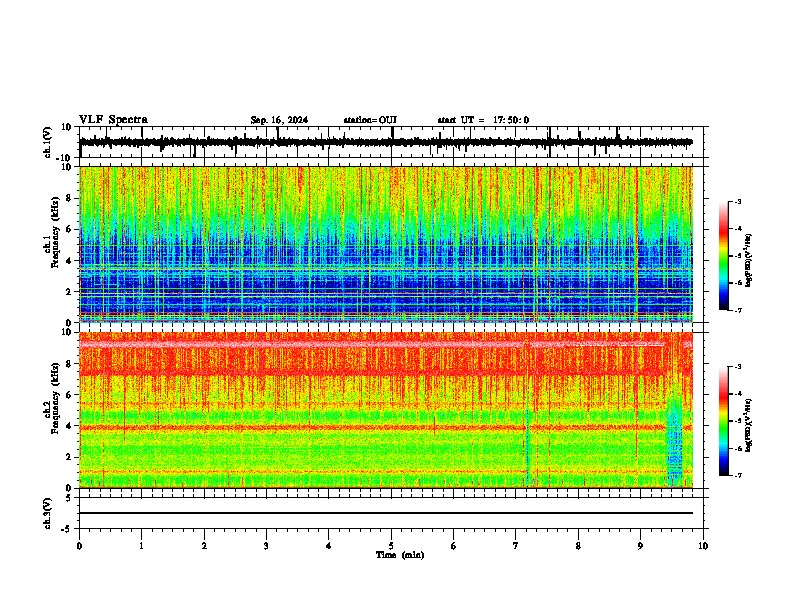Click time axis tick label "7"

515,546
